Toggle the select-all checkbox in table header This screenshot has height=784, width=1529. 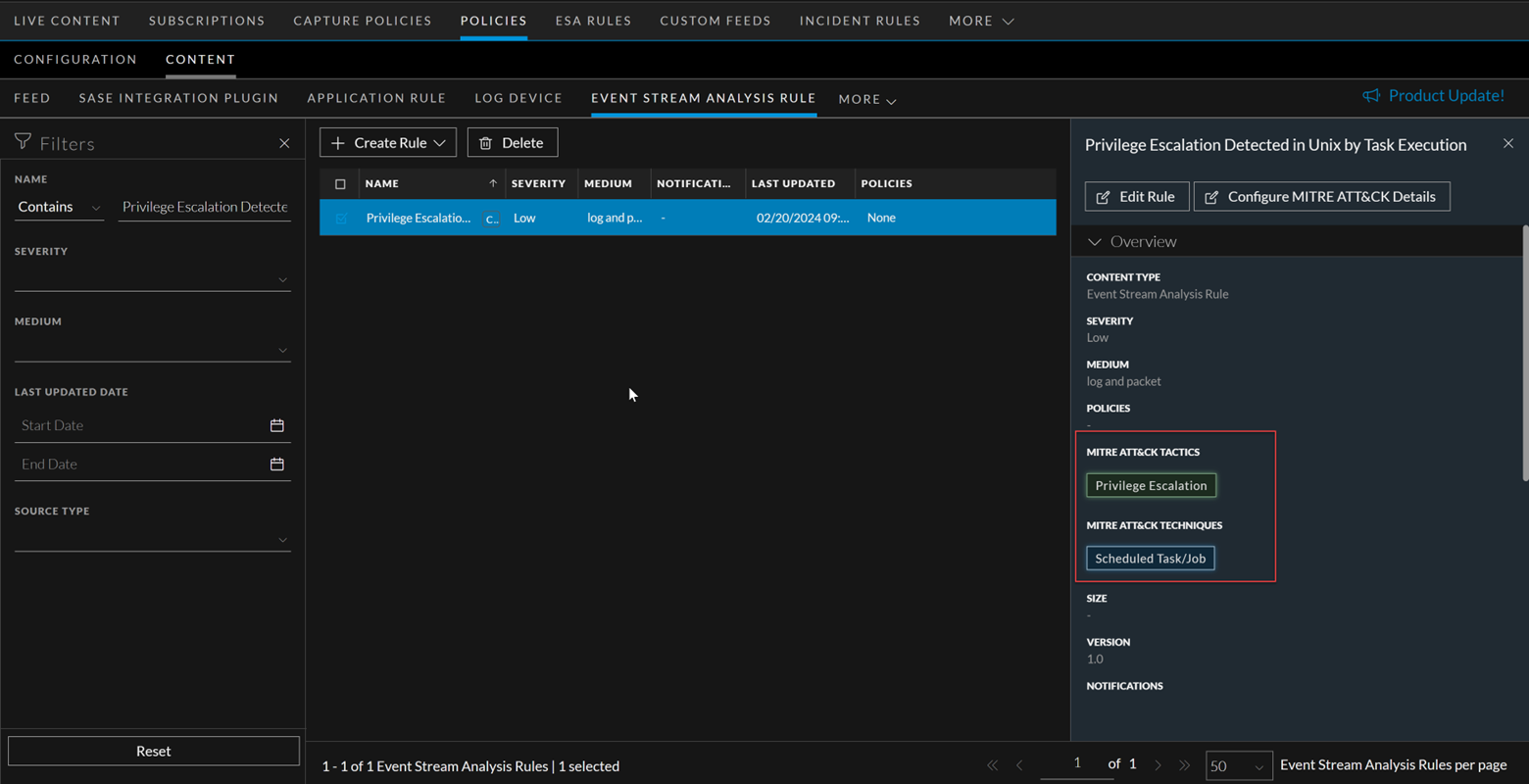click(x=340, y=184)
